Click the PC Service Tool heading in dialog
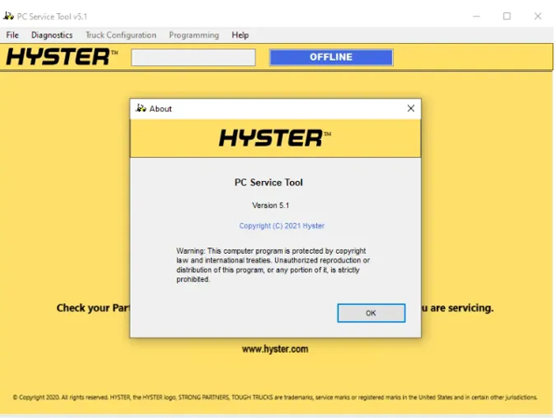The image size is (556, 418). (x=268, y=183)
